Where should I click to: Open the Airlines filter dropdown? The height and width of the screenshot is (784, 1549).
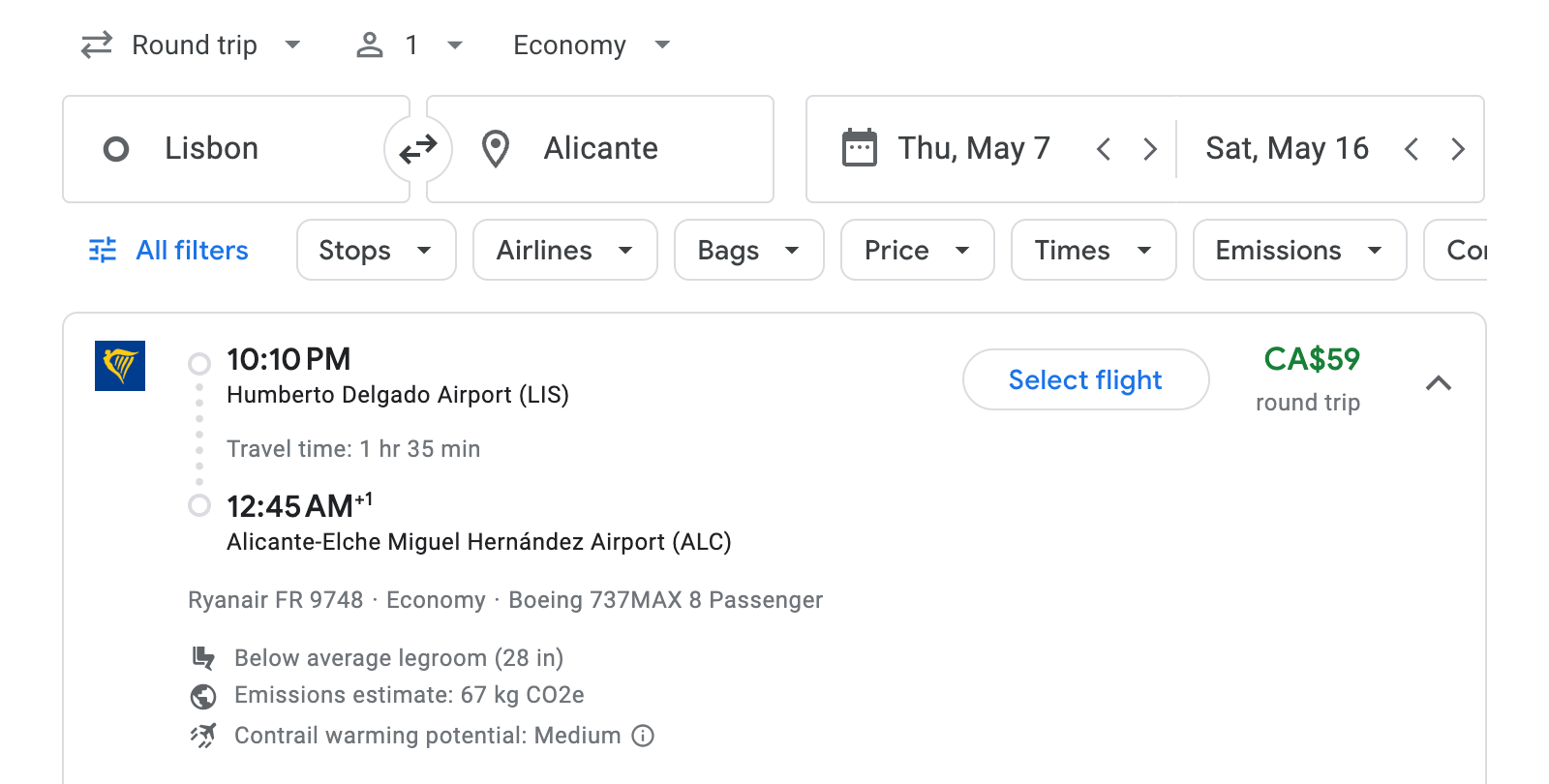(564, 250)
